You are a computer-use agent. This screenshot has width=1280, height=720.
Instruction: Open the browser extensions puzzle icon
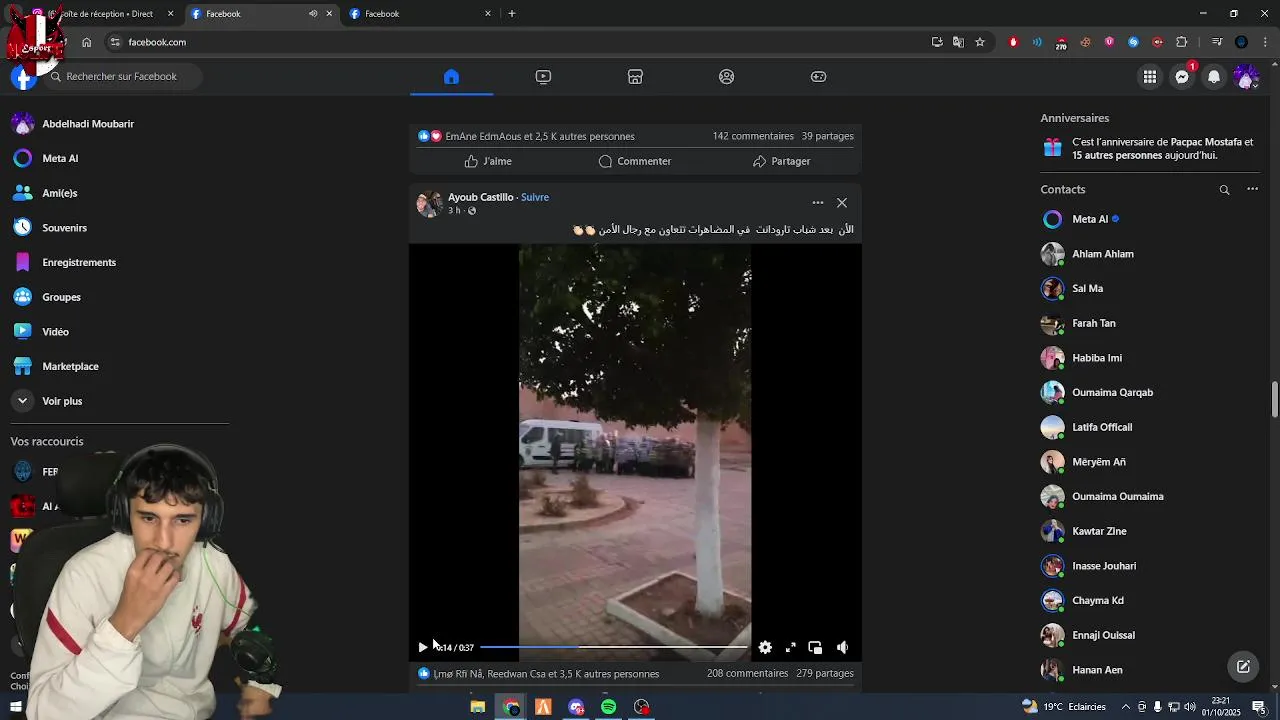click(x=1182, y=42)
